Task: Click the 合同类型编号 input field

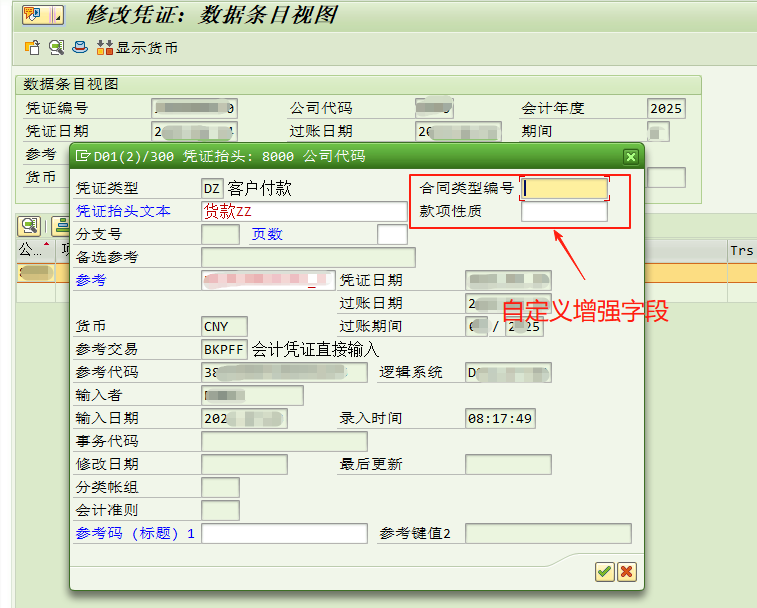Action: point(564,188)
